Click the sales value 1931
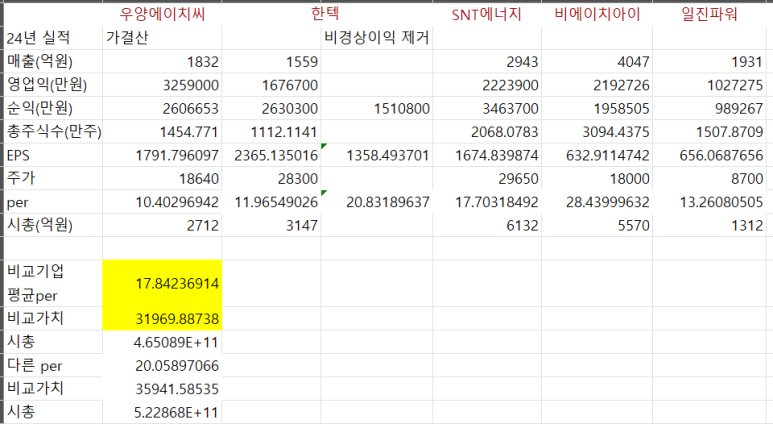Image resolution: width=773 pixels, height=424 pixels. (x=709, y=61)
